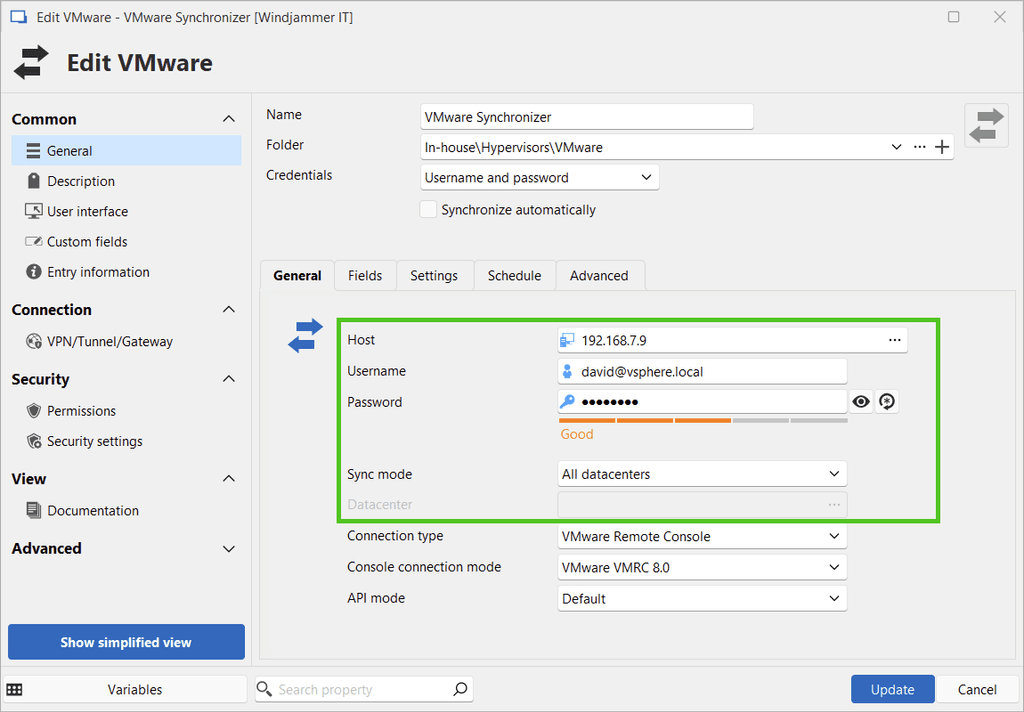Click the Folder field ellipsis browse button

click(920, 147)
